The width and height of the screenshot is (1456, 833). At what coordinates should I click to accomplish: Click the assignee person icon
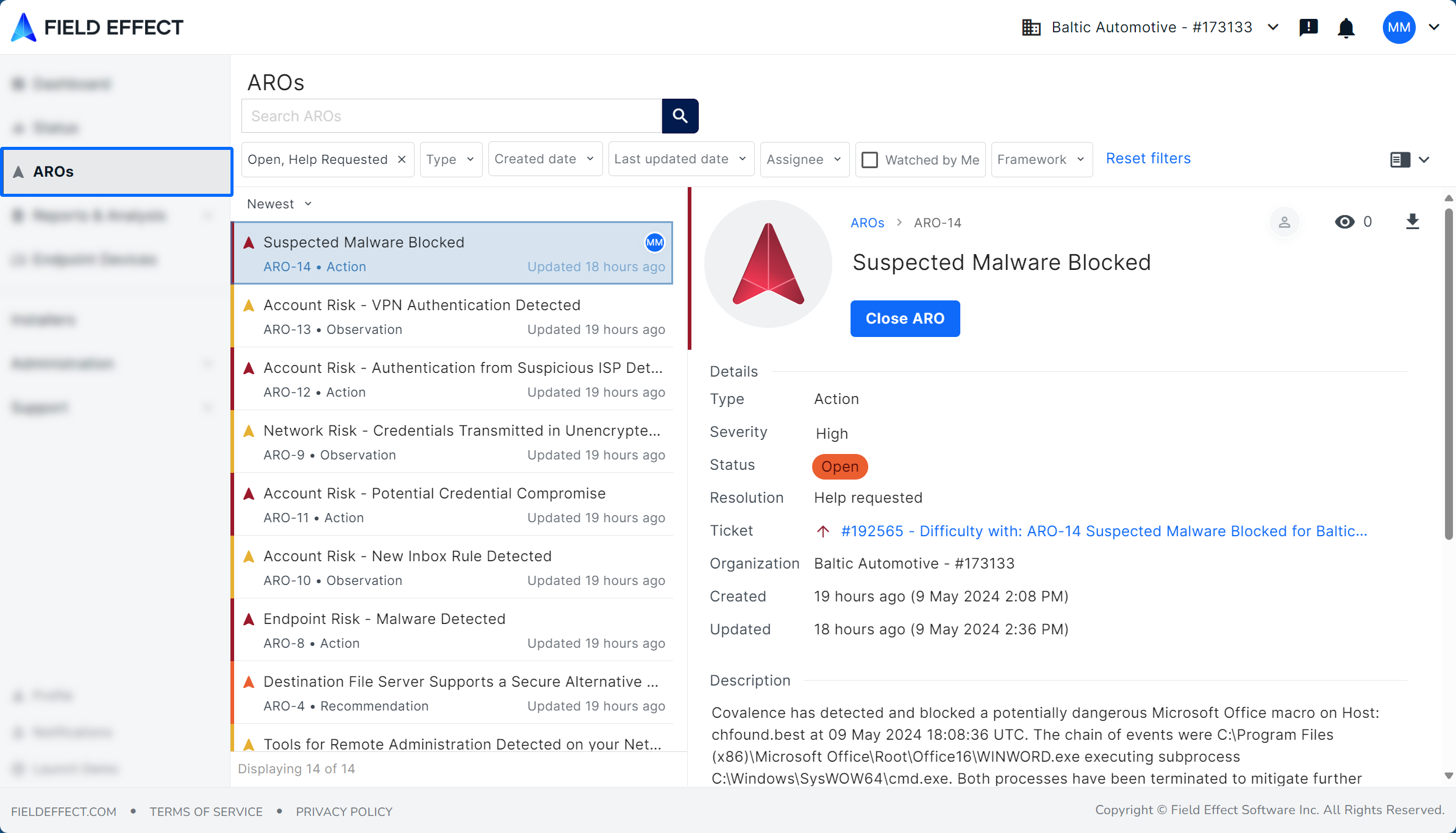click(1284, 222)
